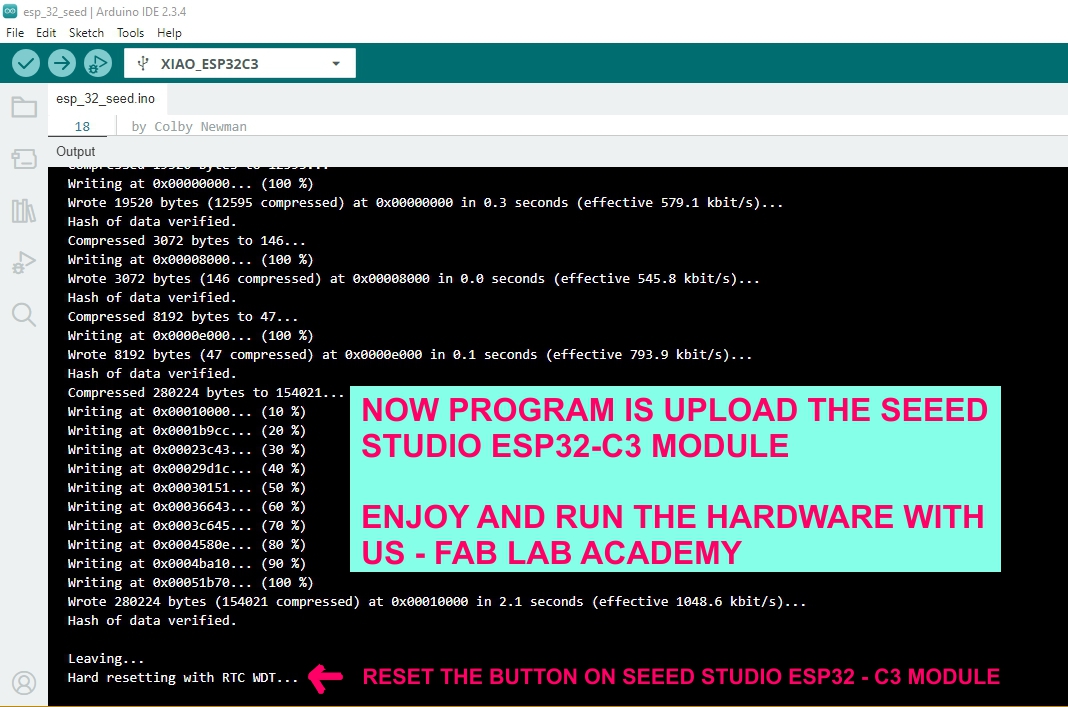Click 'Writing at 0x0004580e... (80 %)' line
The width and height of the screenshot is (1068, 707).
[x=187, y=544]
